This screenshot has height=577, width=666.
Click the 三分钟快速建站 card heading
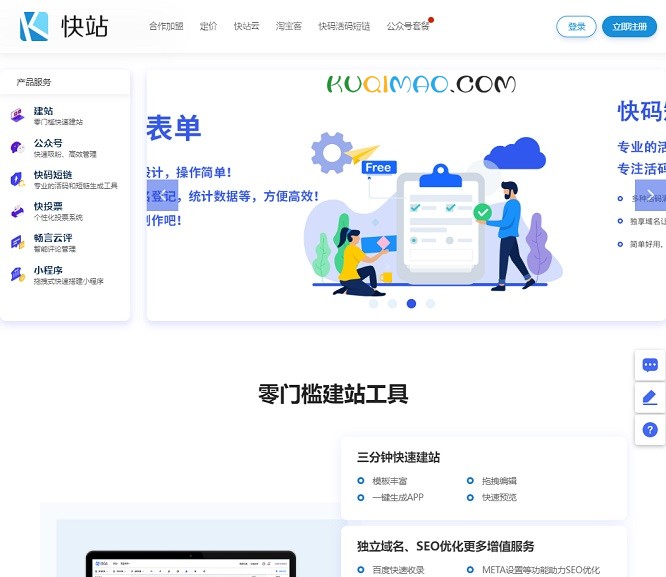point(398,458)
